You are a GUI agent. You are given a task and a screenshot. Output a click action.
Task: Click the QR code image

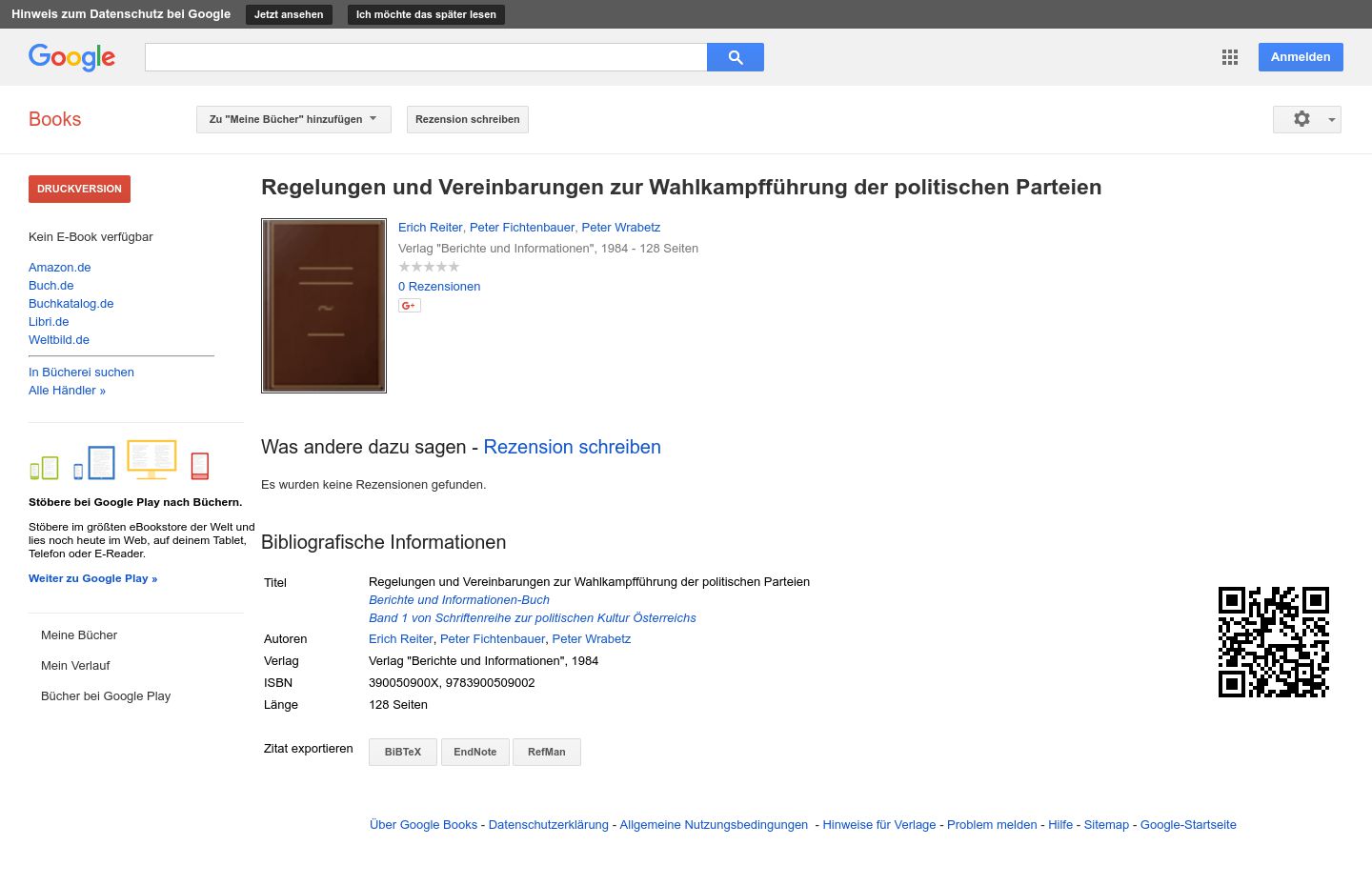[x=1274, y=642]
